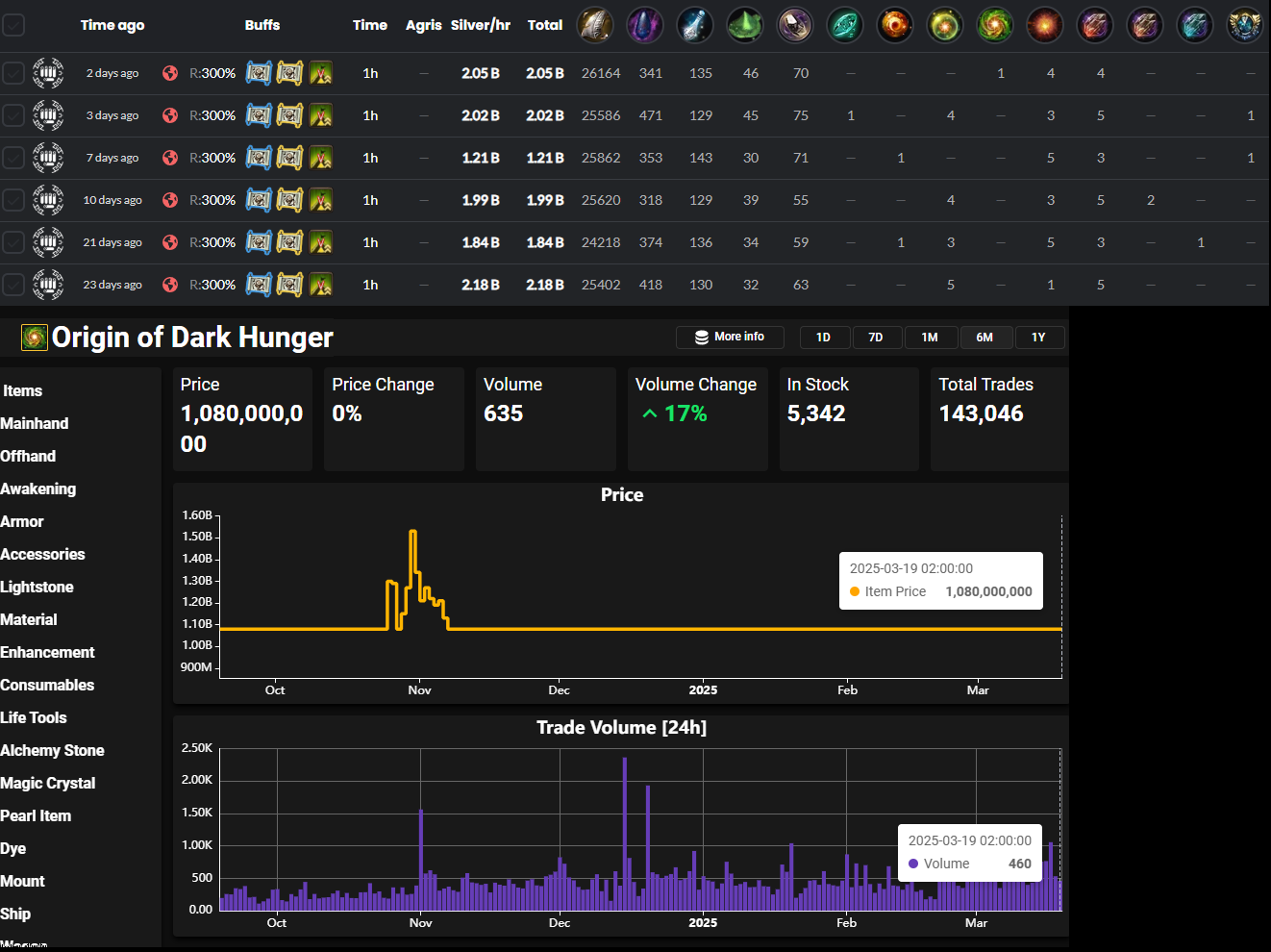
Task: Click the Buffs column header
Action: point(262,25)
